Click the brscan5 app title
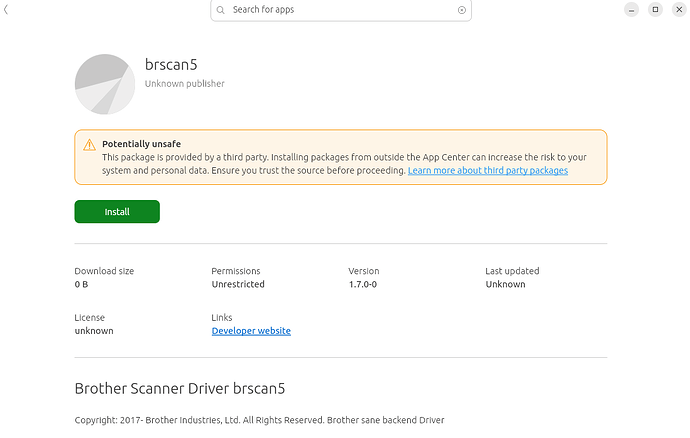 coord(171,65)
